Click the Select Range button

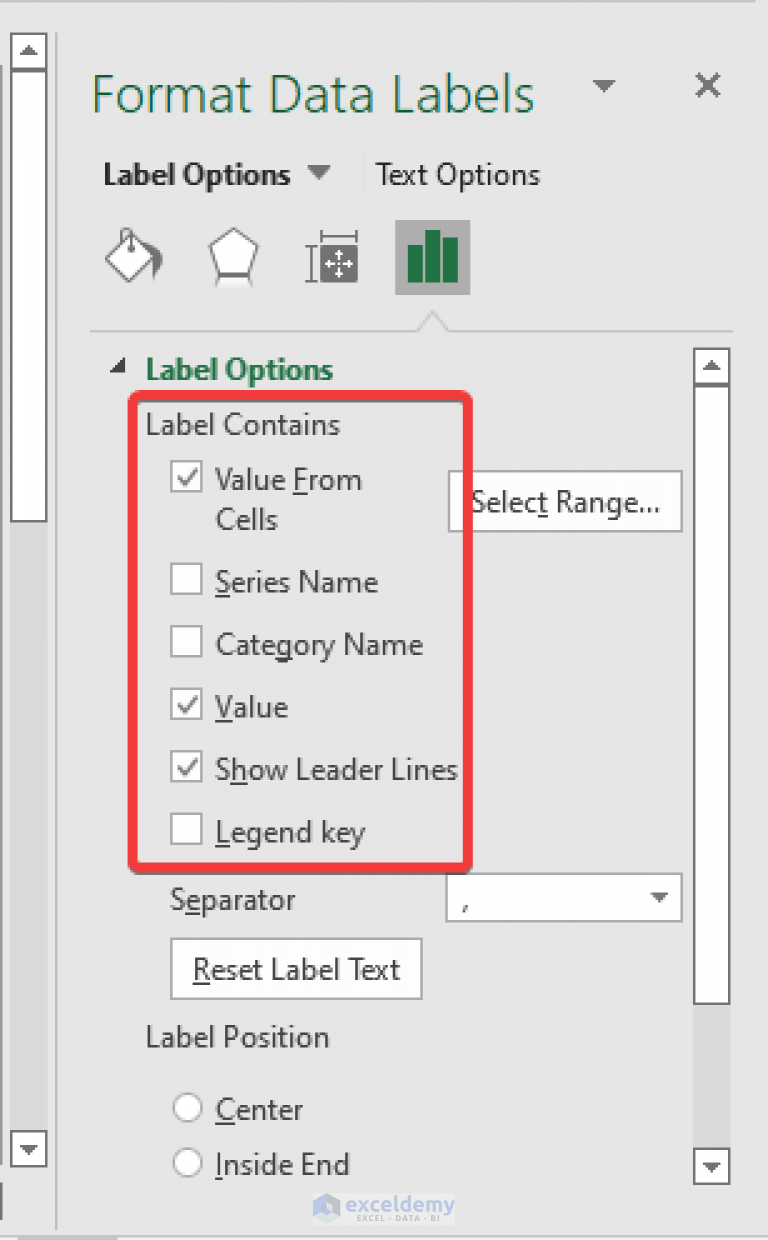point(564,501)
